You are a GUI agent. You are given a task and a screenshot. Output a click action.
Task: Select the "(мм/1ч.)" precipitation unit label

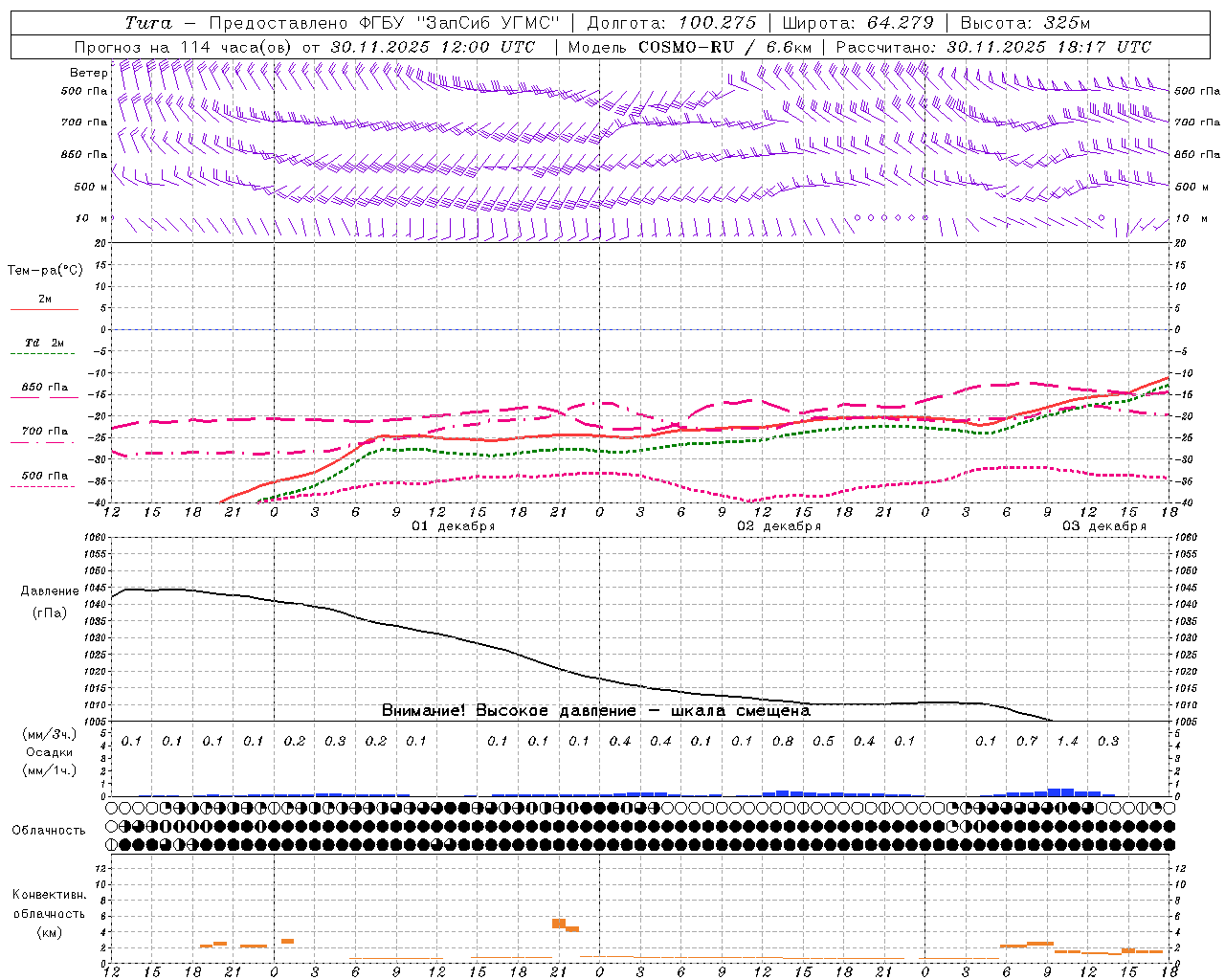[50, 770]
